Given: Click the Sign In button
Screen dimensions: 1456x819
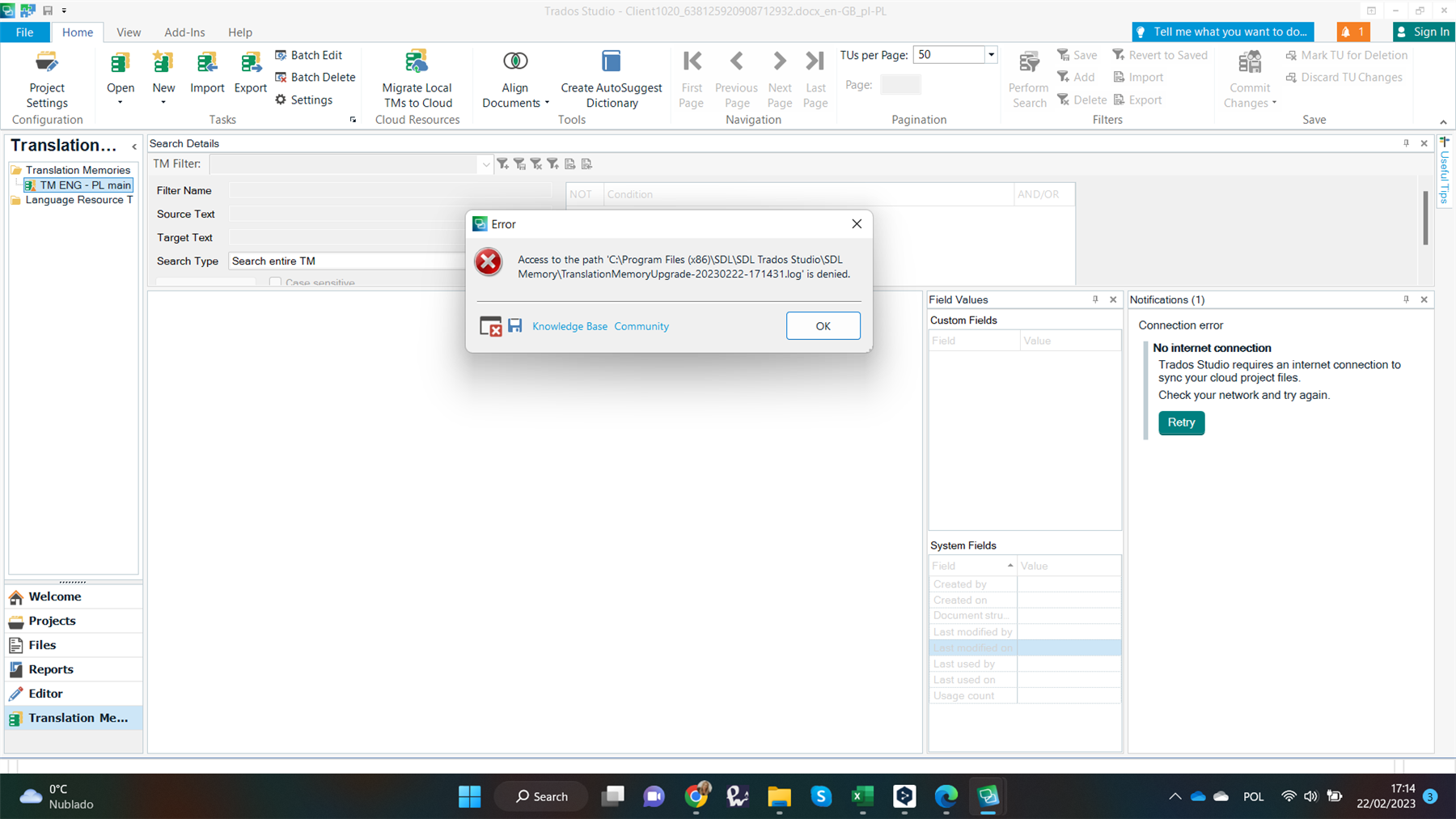Looking at the screenshot, I should point(1424,32).
